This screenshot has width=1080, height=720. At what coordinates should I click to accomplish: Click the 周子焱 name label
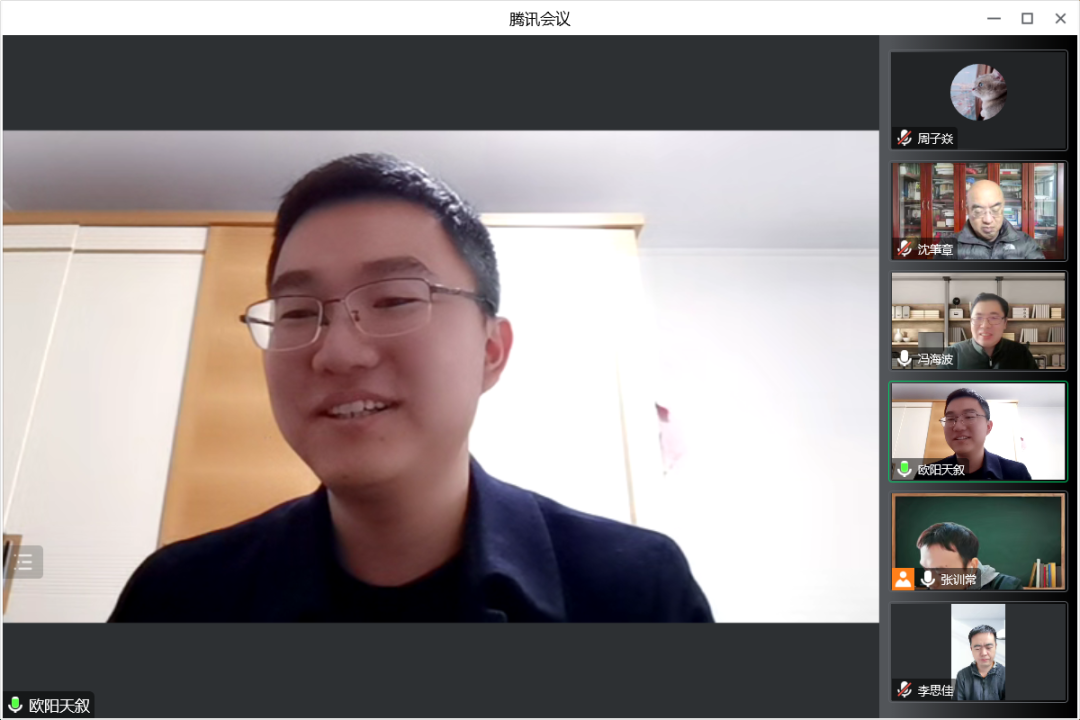coord(935,138)
